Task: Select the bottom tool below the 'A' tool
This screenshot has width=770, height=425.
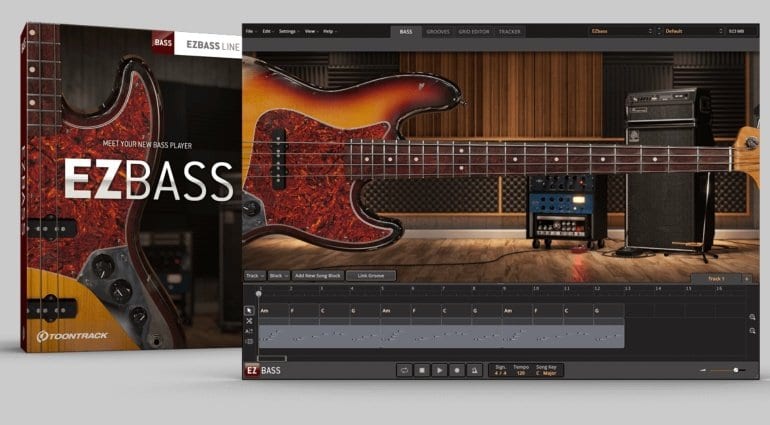Action: tap(249, 341)
